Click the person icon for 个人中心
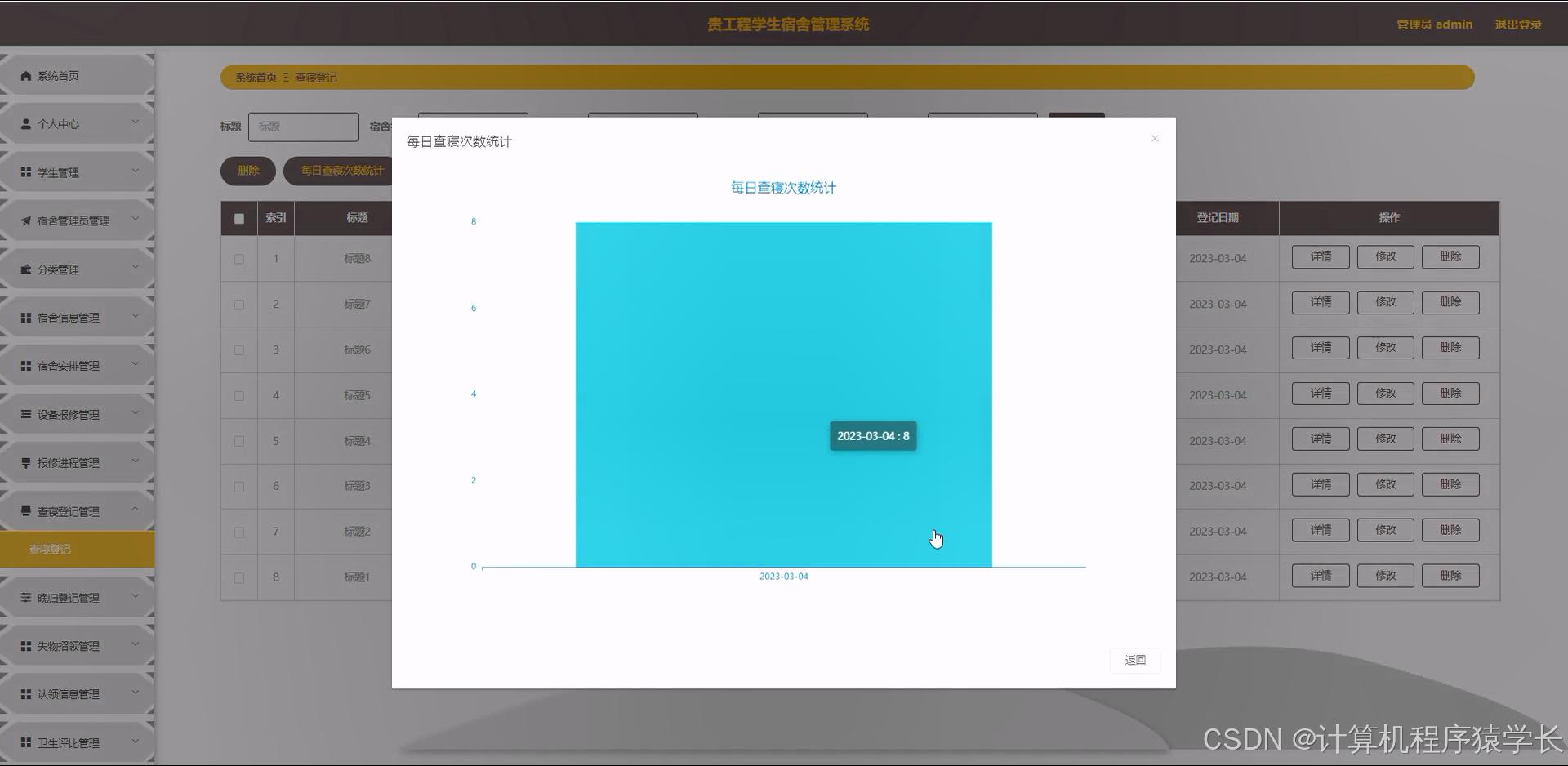Viewport: 1568px width, 766px height. (x=26, y=124)
